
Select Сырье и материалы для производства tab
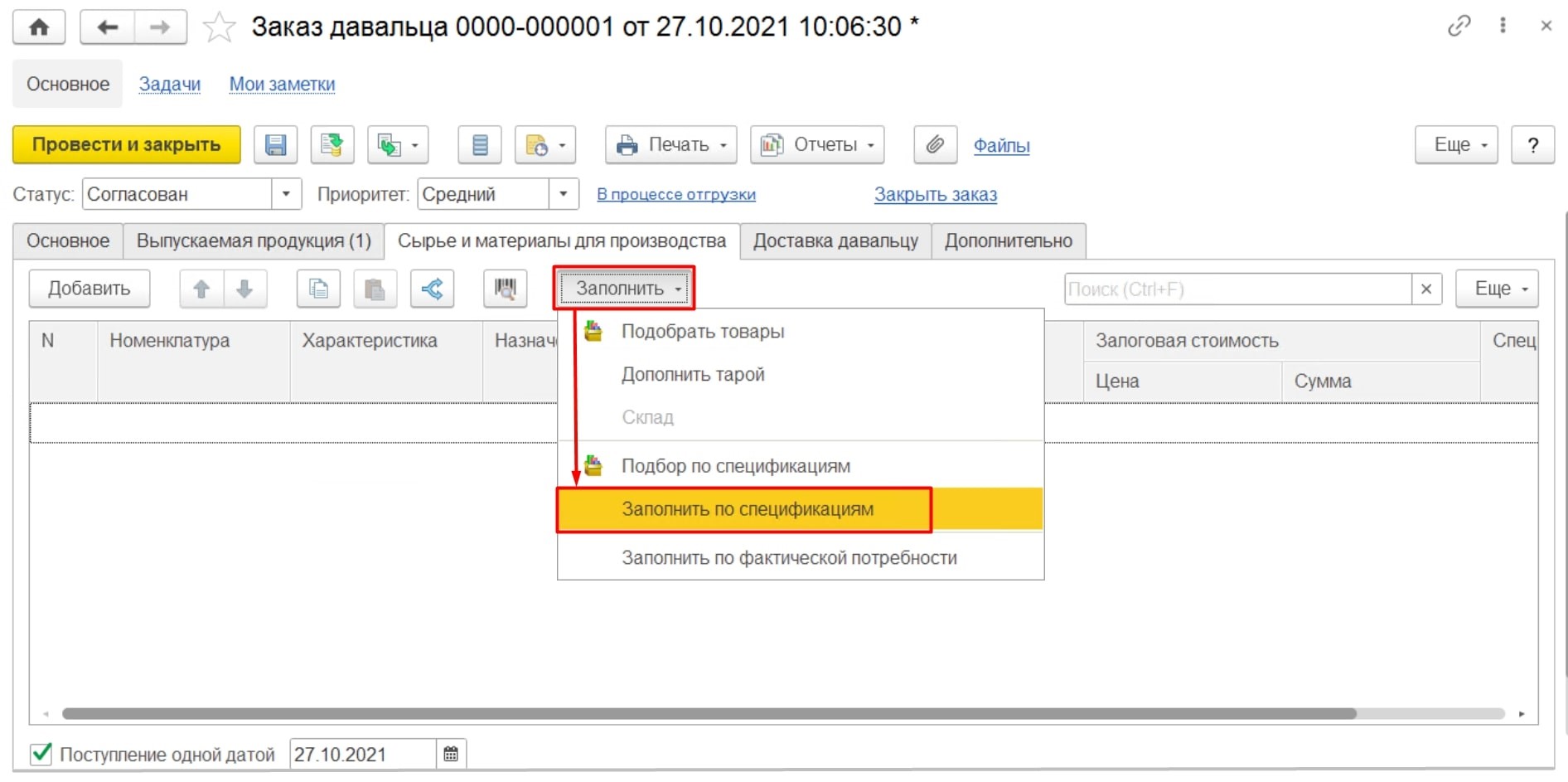[562, 241]
